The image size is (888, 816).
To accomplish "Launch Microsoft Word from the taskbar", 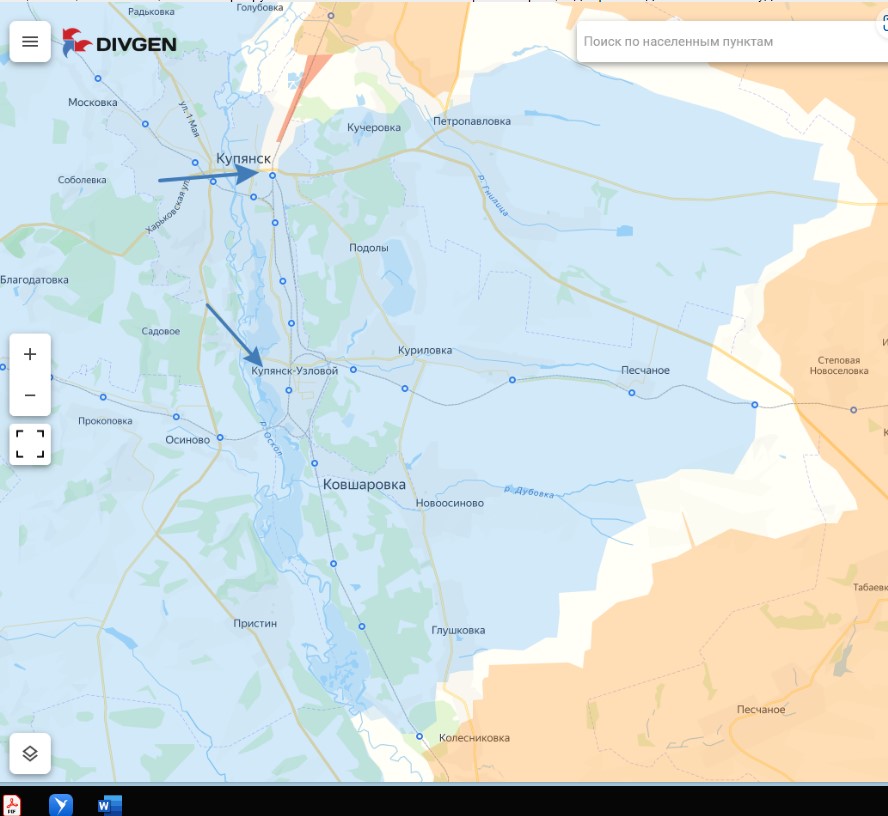I will [x=109, y=805].
